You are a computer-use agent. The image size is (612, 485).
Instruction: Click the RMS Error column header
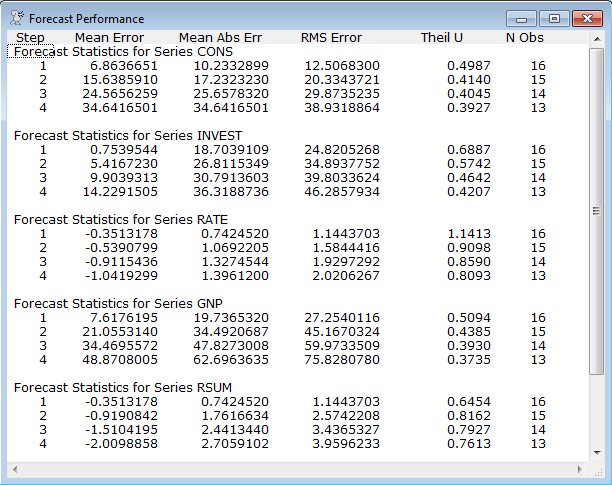331,38
